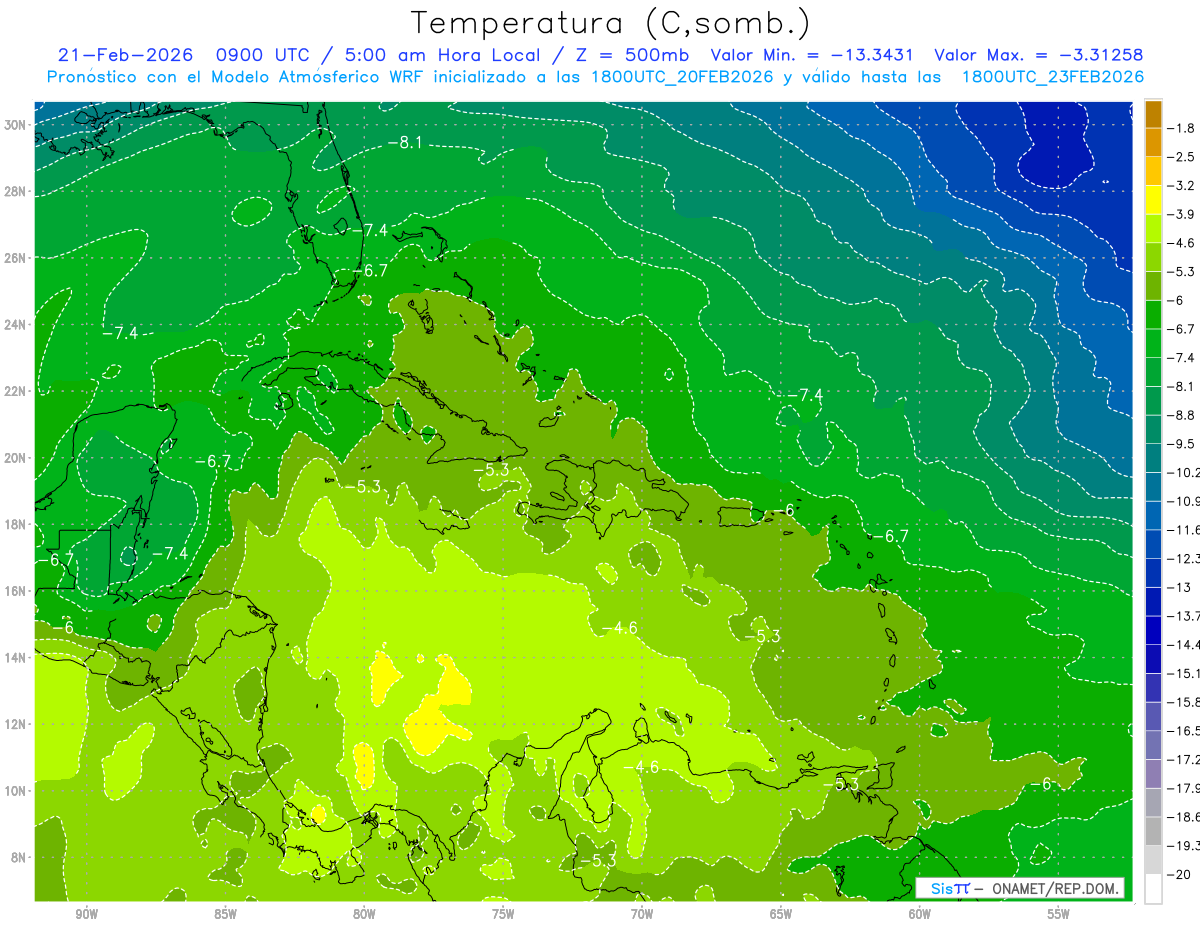This screenshot has width=1200, height=927.
Task: Click the -14.4 colorbar legend value
Action: coord(1183,645)
